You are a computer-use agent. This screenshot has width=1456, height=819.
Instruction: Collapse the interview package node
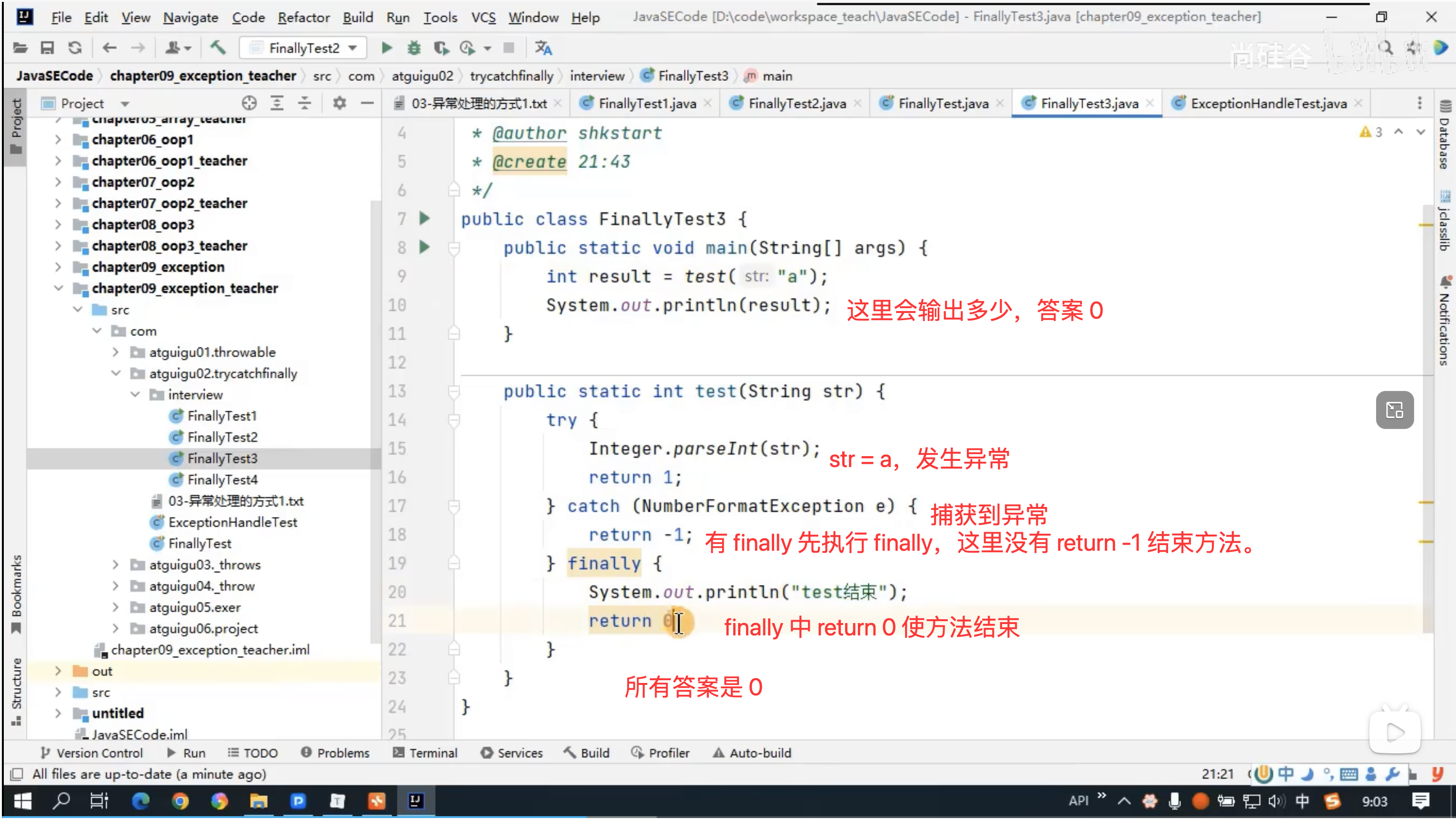135,395
